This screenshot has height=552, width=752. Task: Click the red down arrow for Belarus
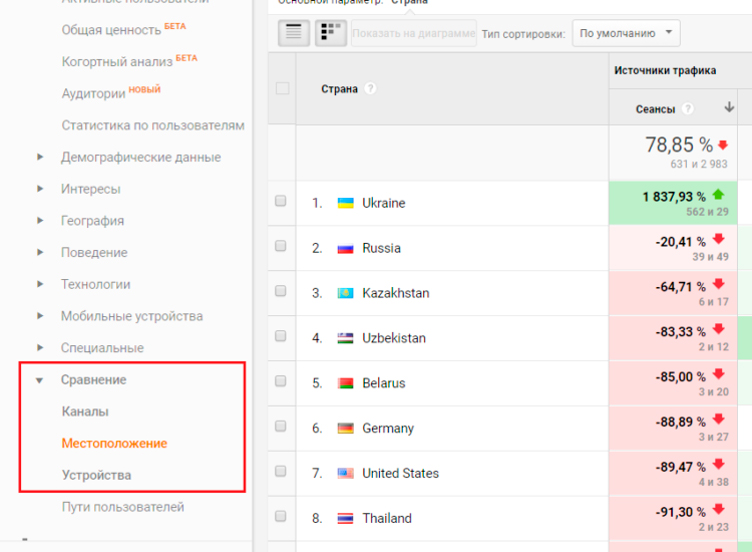point(718,374)
